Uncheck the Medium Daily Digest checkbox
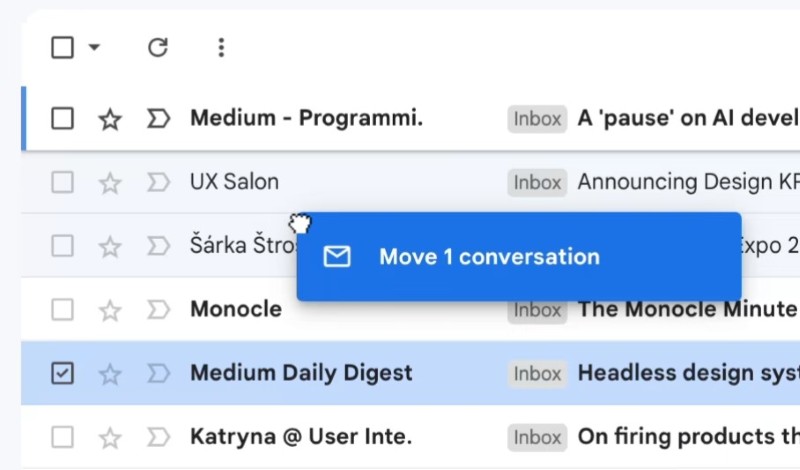 (62, 374)
